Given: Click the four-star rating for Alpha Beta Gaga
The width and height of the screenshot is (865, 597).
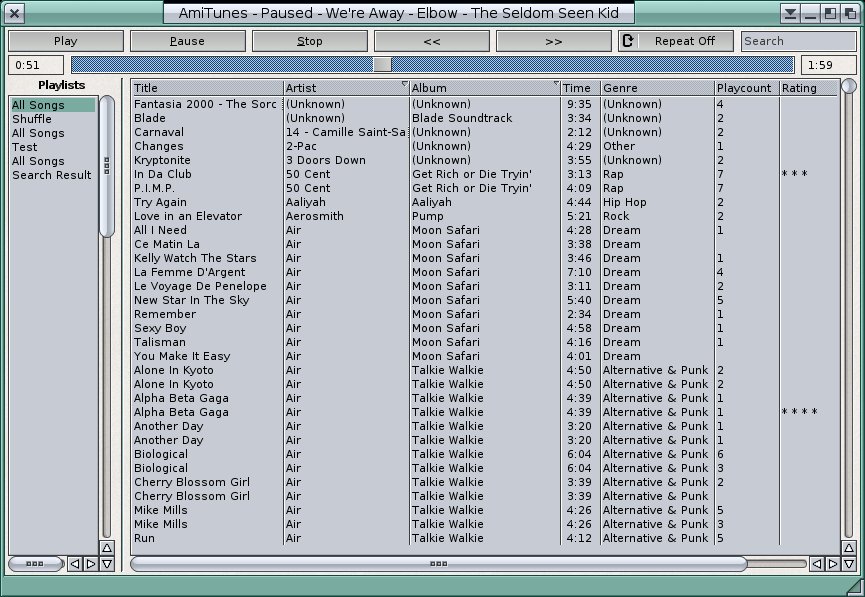Looking at the screenshot, I should pos(799,412).
